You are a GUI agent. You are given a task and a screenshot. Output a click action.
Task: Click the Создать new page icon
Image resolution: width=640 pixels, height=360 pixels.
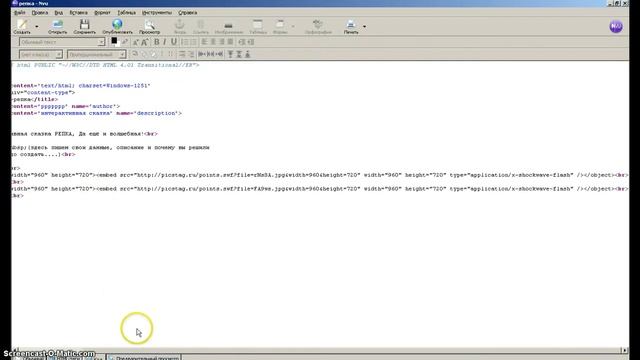click(22, 27)
